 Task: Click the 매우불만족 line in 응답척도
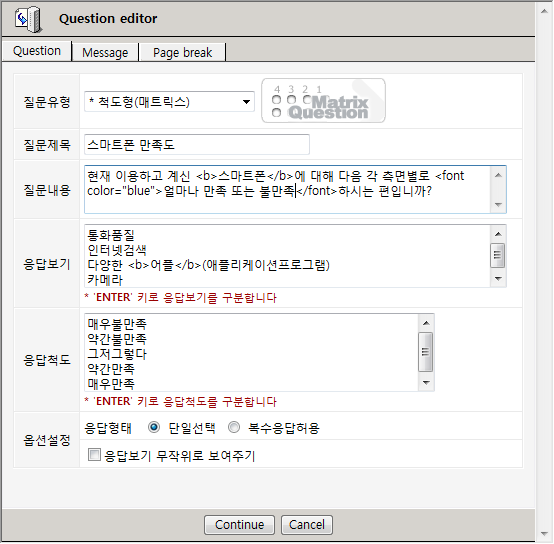[117, 324]
